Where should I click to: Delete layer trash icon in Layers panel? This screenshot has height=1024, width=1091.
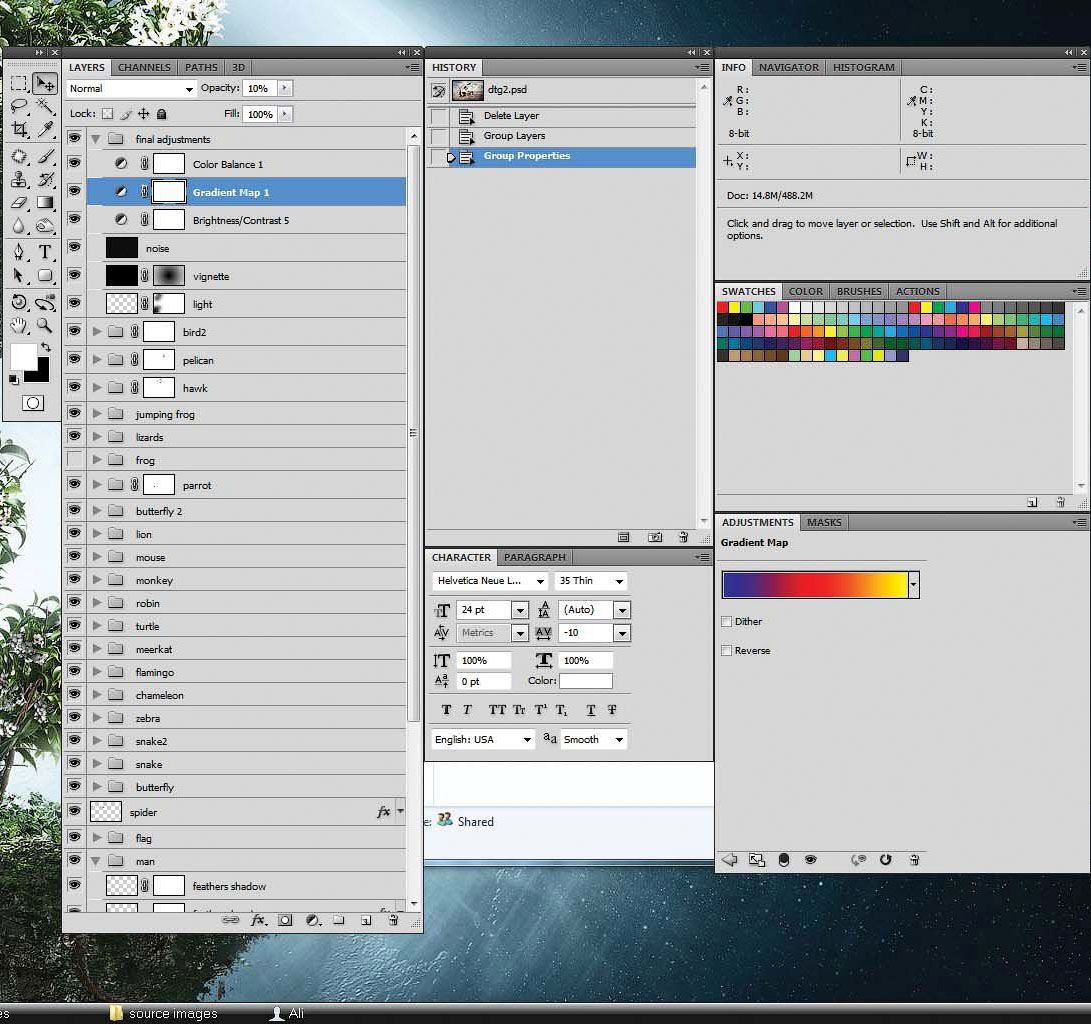point(393,920)
